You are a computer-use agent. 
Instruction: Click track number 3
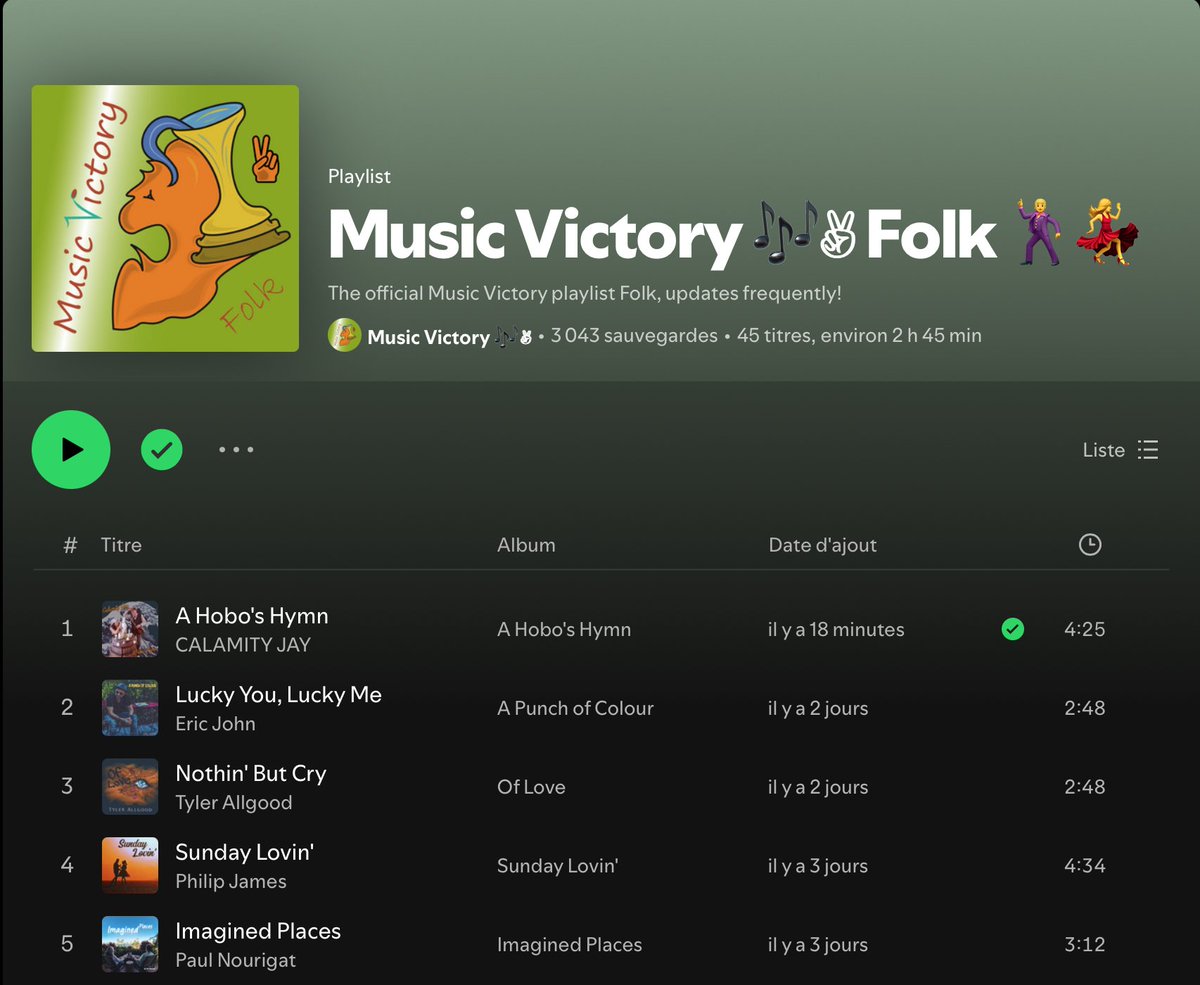(67, 787)
